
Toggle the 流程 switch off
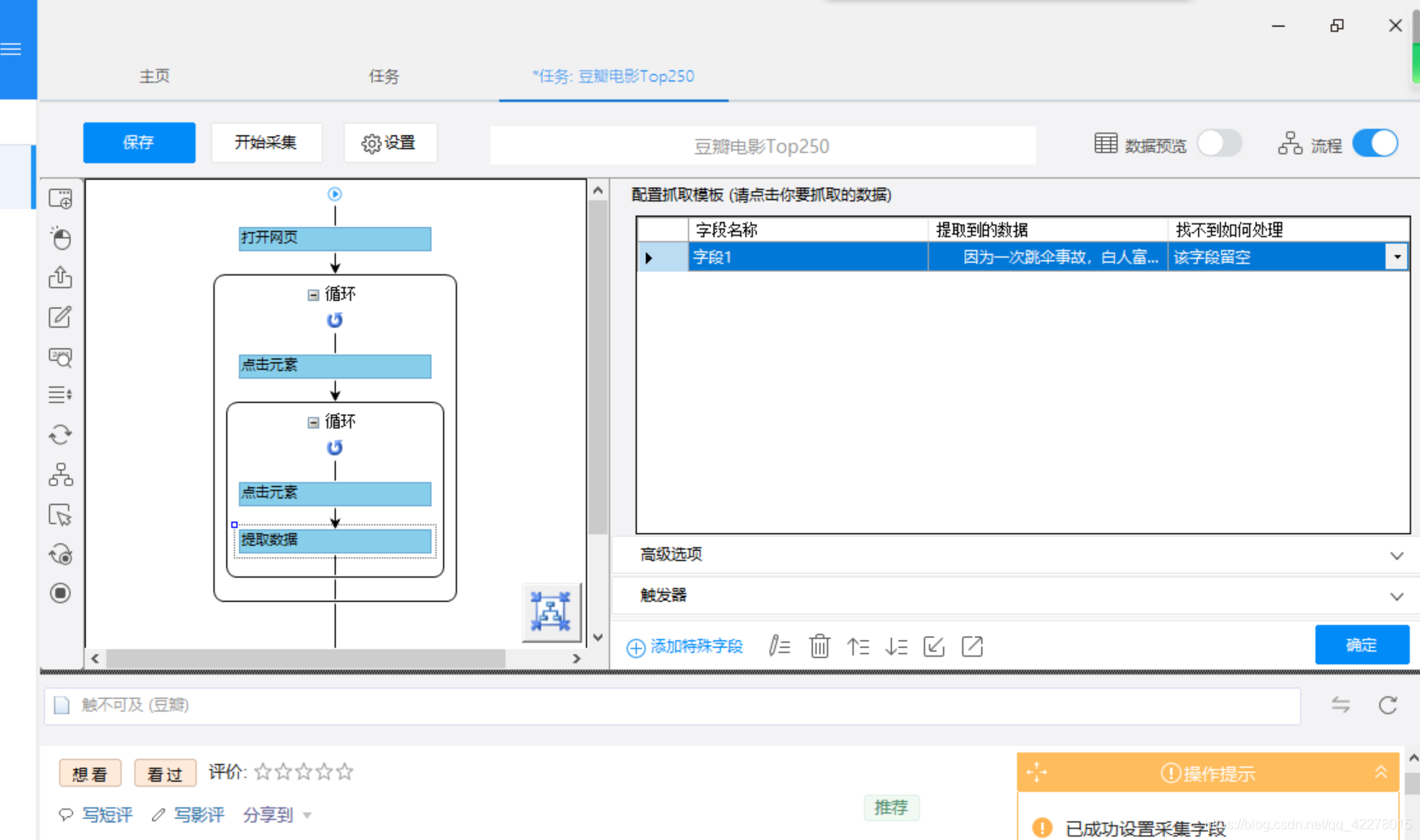click(x=1375, y=144)
